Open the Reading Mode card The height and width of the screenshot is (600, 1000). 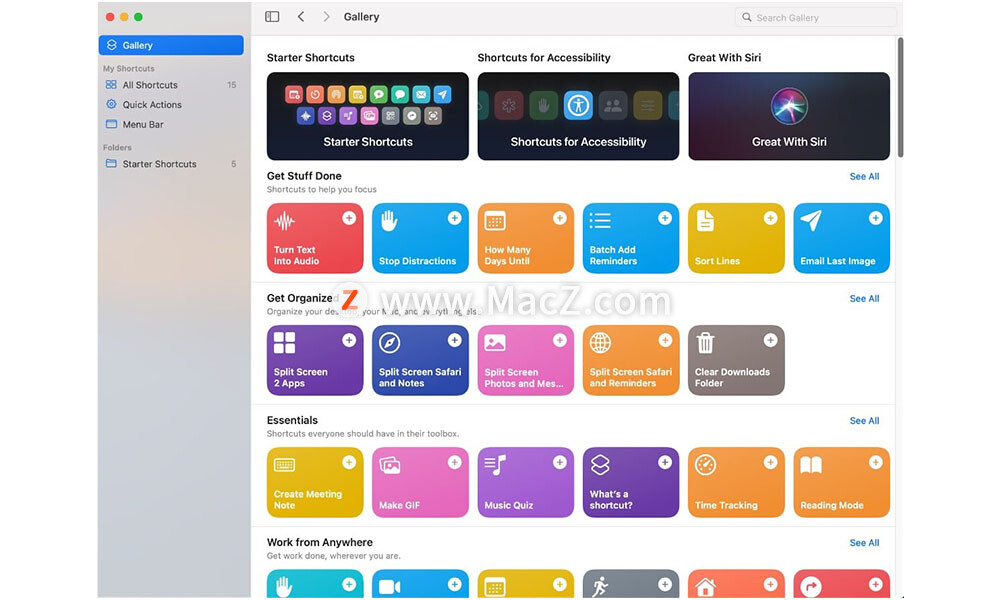tap(841, 482)
